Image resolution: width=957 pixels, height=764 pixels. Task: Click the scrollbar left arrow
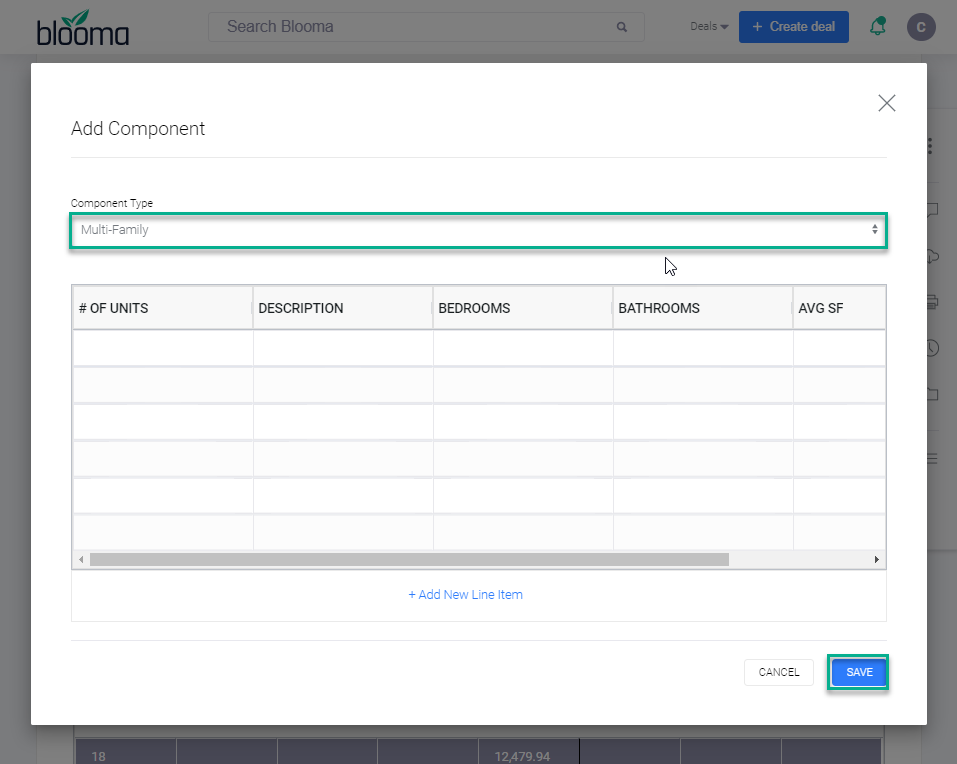(81, 560)
